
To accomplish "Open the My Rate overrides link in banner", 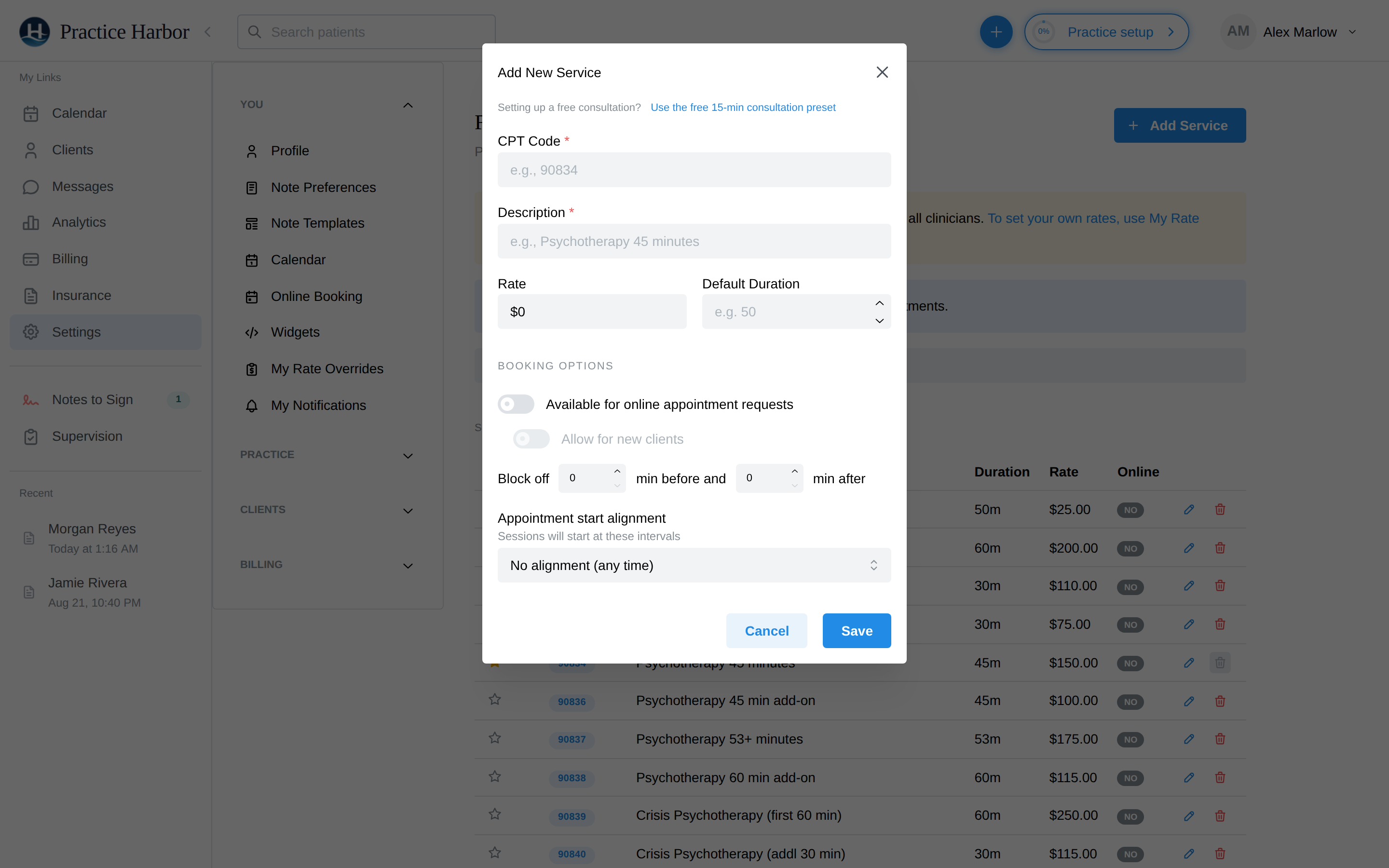I will pyautogui.click(x=1093, y=218).
